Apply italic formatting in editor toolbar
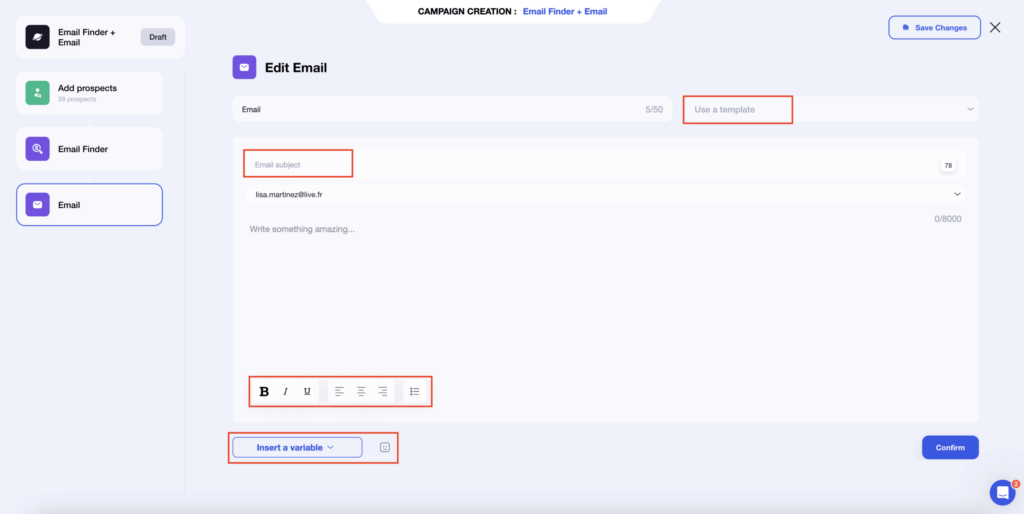 (x=285, y=391)
